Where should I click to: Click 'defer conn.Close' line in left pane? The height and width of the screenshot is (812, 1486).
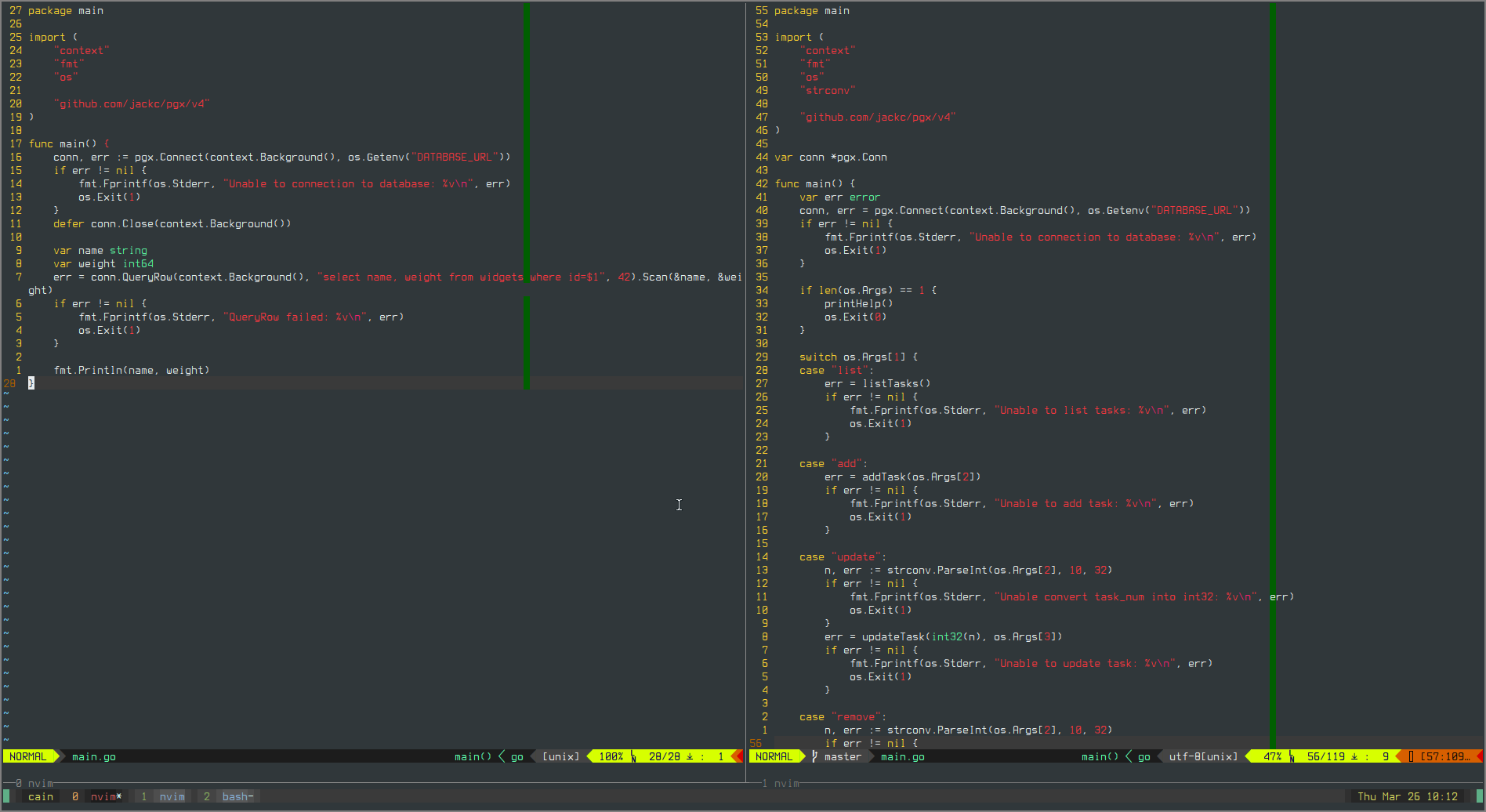[172, 223]
